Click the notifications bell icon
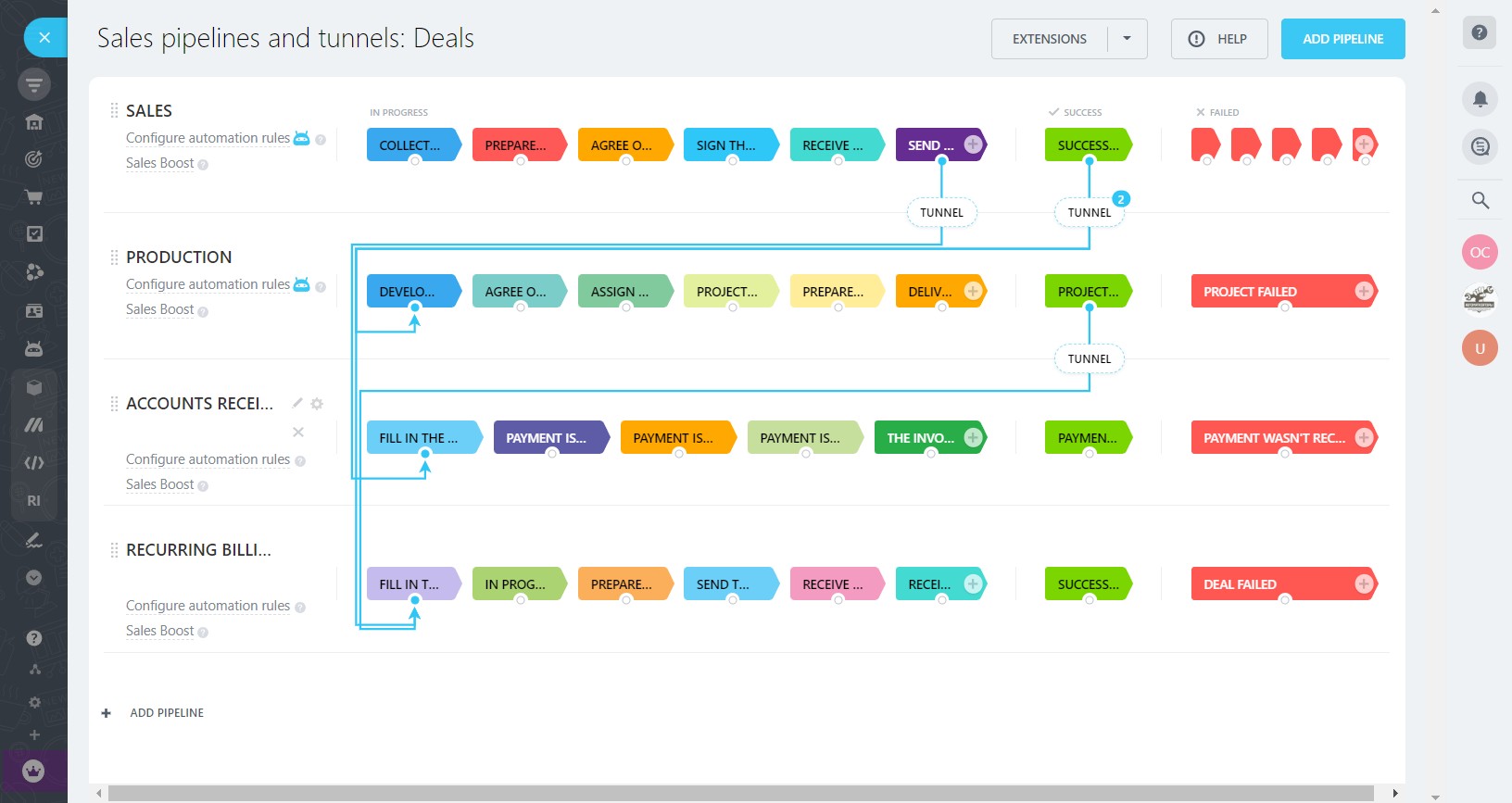The height and width of the screenshot is (803, 1512). pos(1480,99)
